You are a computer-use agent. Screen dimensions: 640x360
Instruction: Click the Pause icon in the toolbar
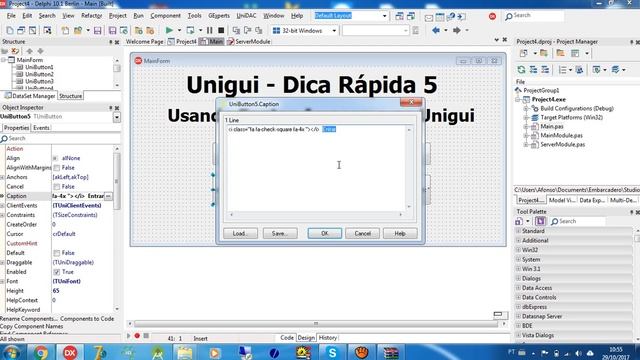pyautogui.click(x=209, y=30)
